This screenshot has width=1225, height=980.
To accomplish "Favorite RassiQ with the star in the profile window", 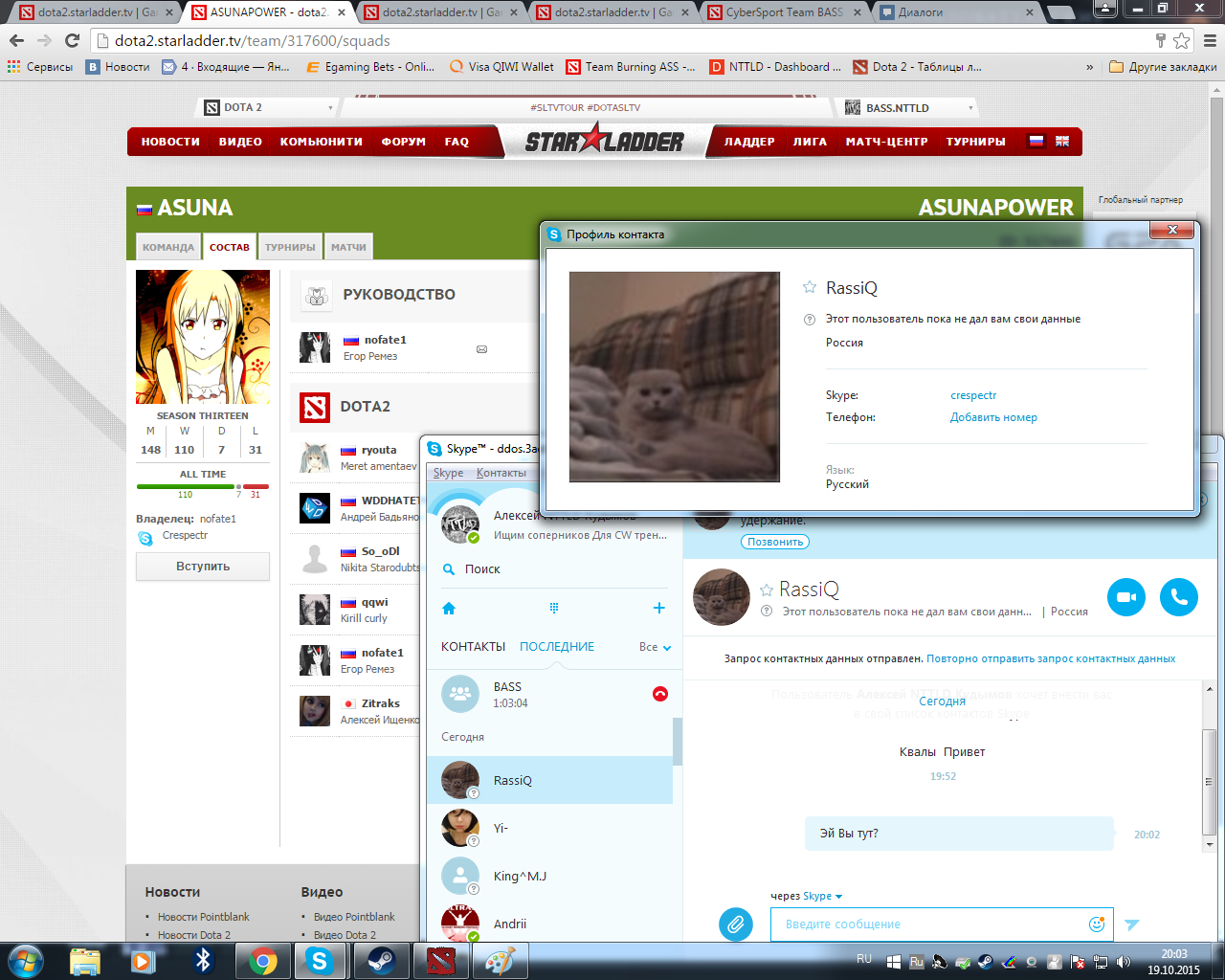I will click(x=810, y=287).
